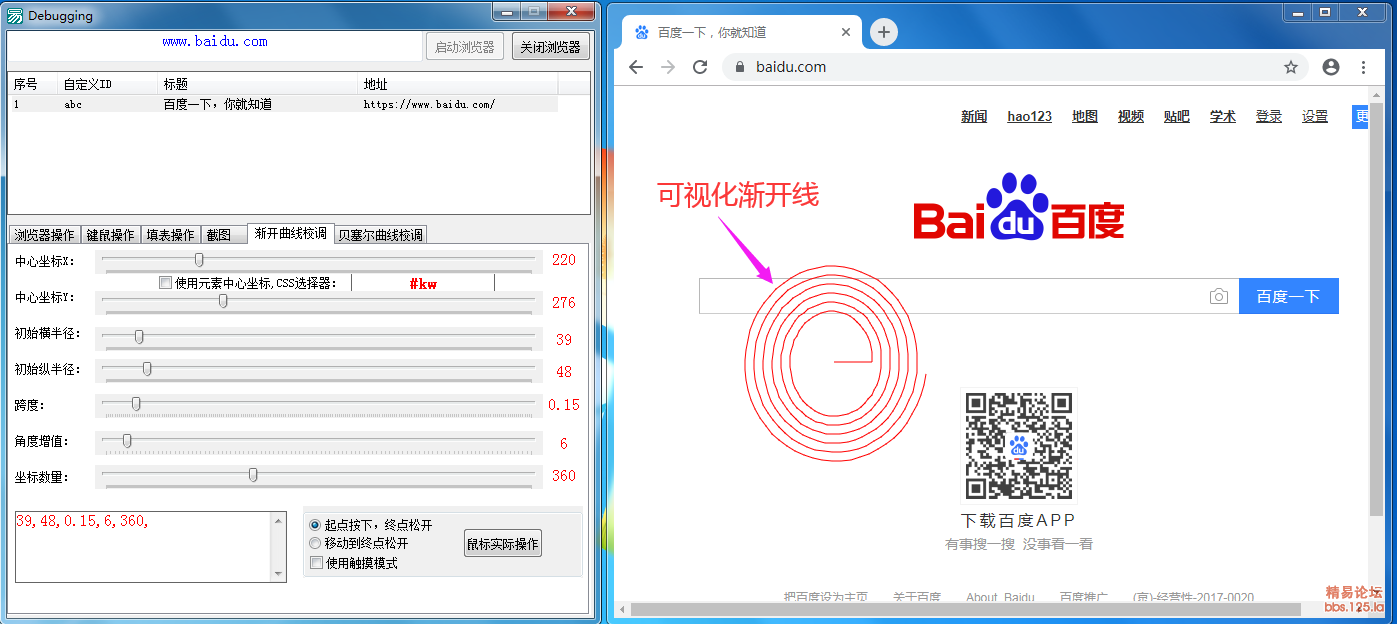This screenshot has width=1397, height=624.
Task: Select the 渐开曲线校调 tab
Action: pyautogui.click(x=290, y=233)
